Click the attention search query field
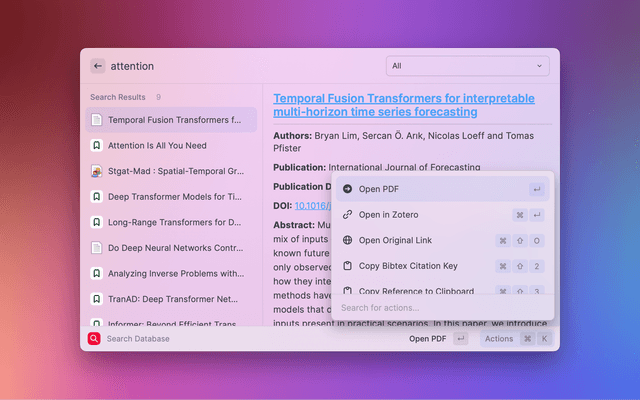640x400 pixels. coord(240,66)
